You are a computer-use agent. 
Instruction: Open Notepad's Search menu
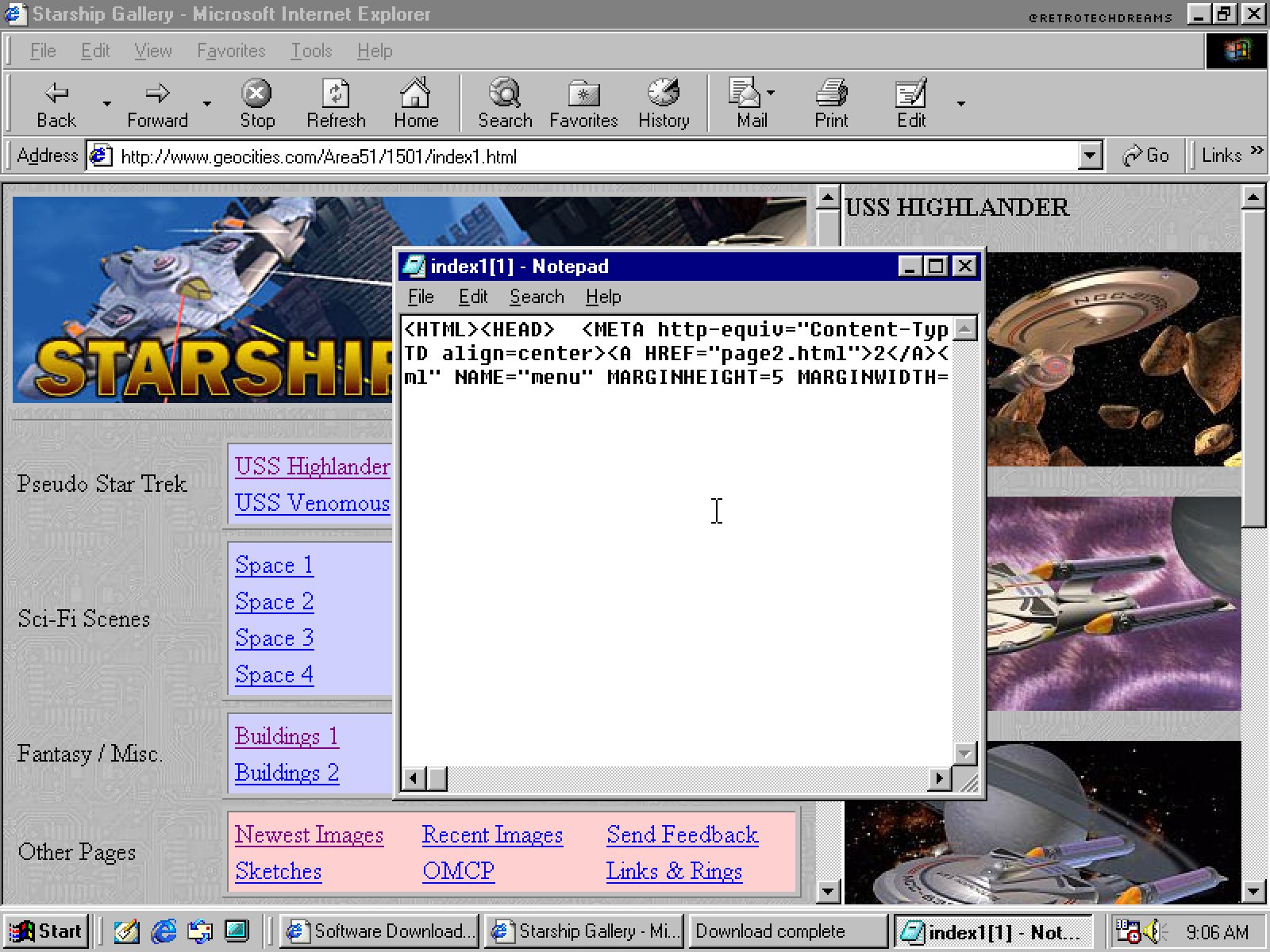537,297
